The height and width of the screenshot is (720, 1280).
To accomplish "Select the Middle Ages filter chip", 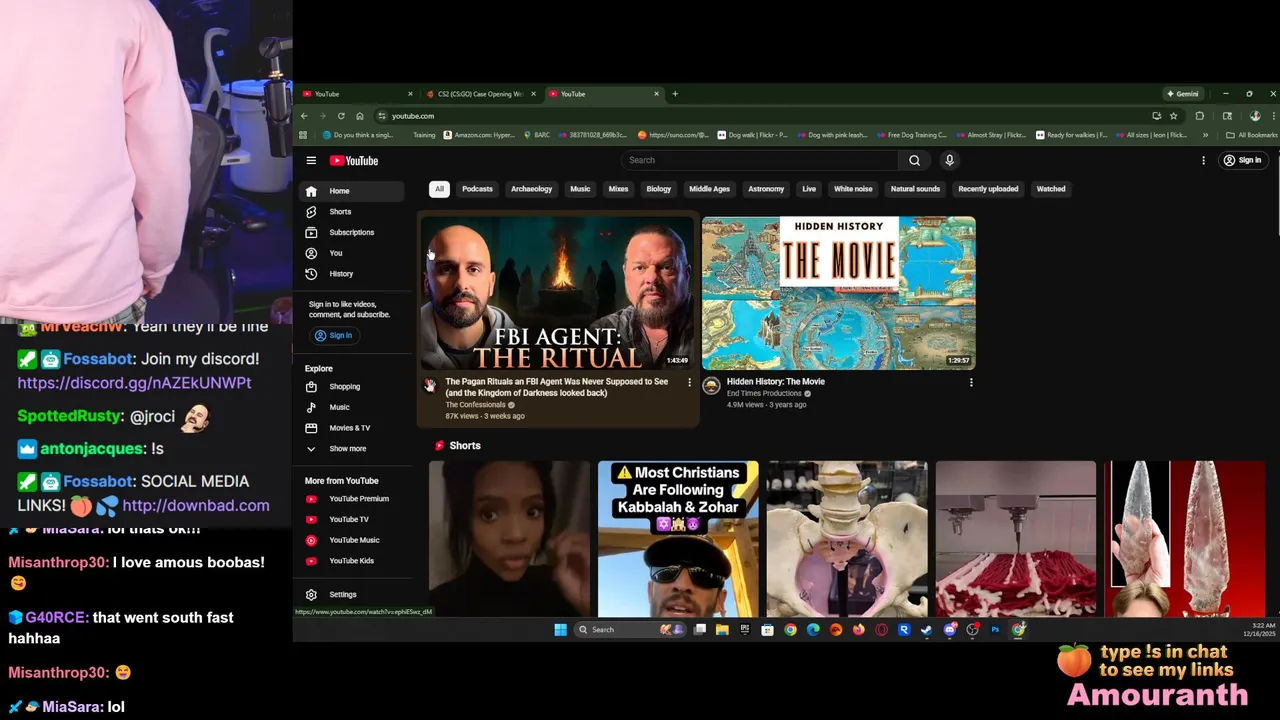I will click(709, 189).
